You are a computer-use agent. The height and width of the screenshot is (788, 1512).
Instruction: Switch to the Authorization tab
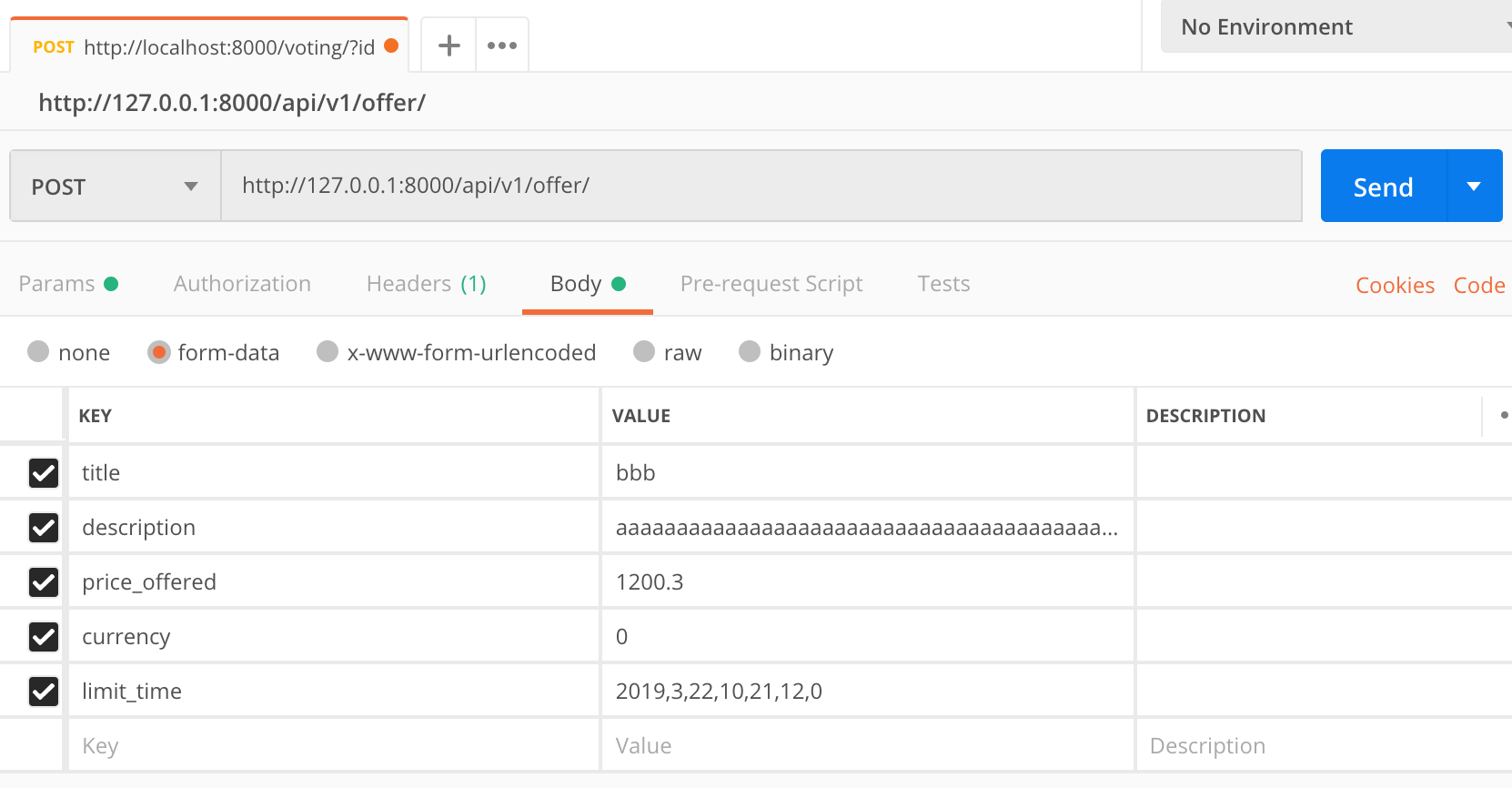242,284
